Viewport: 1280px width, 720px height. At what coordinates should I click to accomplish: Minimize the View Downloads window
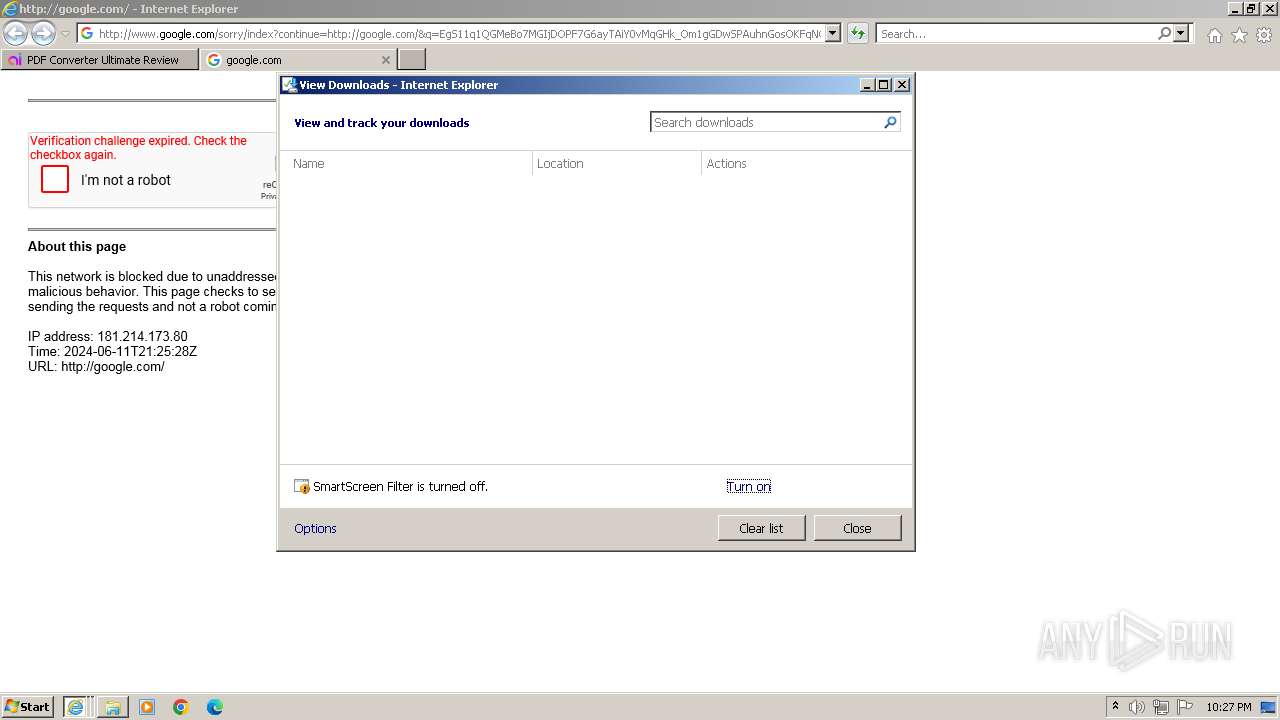[x=867, y=85]
